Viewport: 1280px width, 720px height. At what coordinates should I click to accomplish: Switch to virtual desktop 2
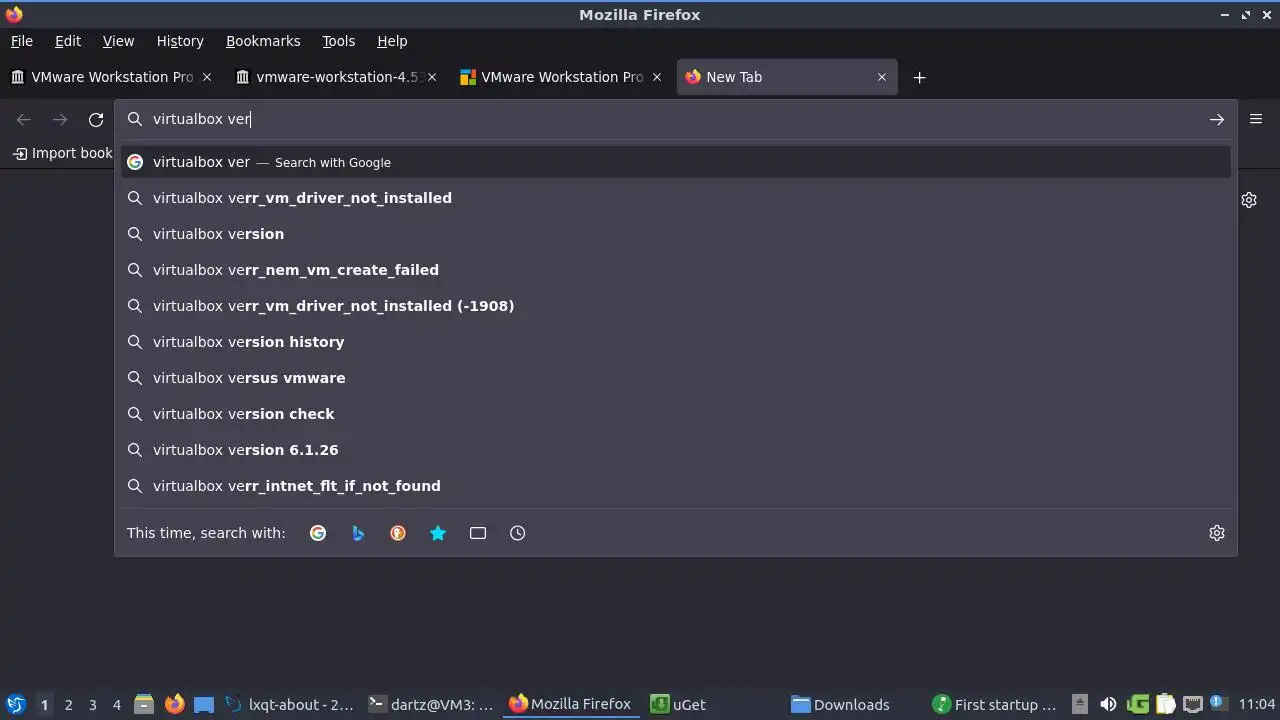(68, 704)
